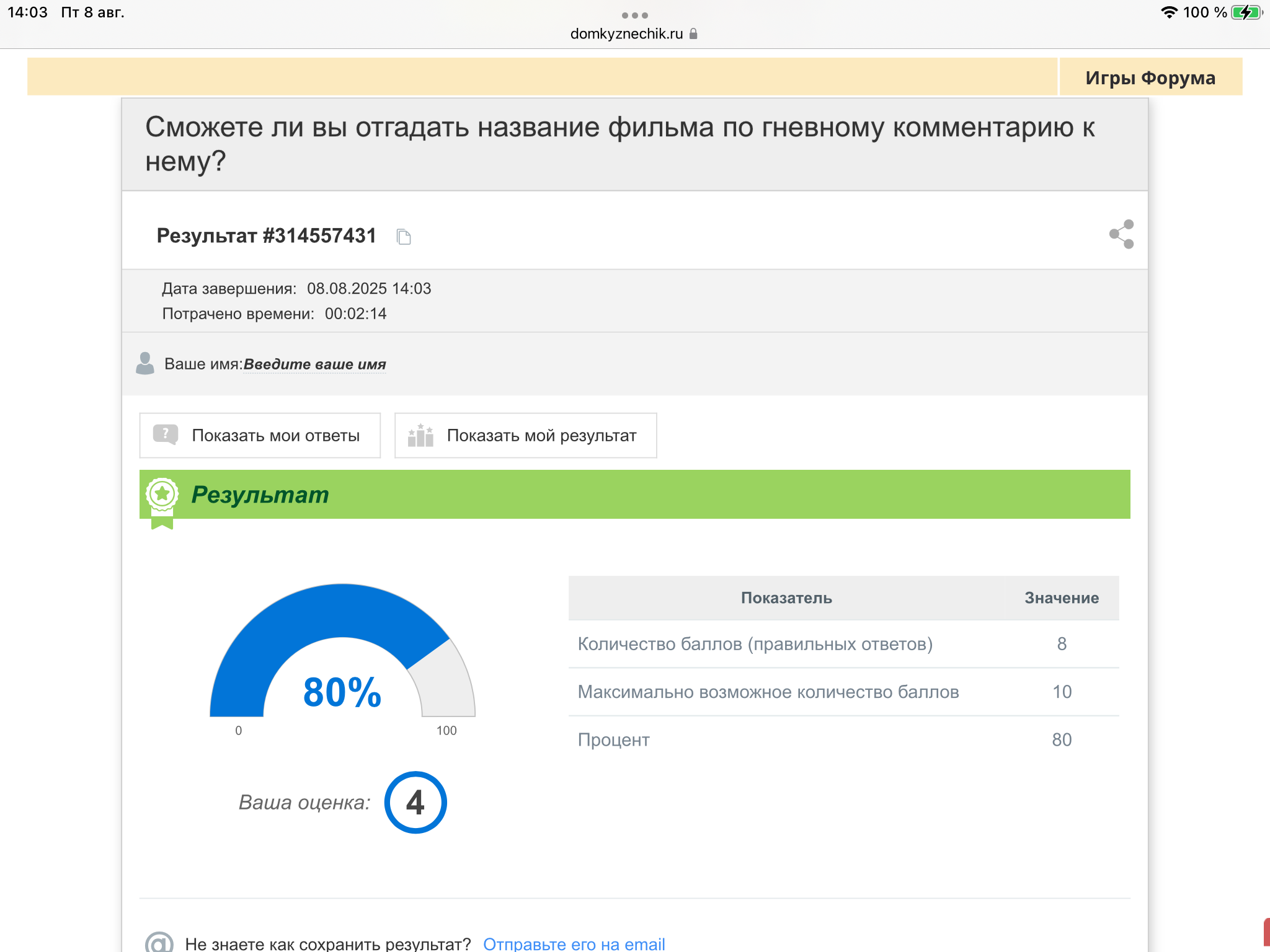Viewport: 1270px width, 952px height.
Task: Copy the result number with the copy icon
Action: click(x=404, y=237)
